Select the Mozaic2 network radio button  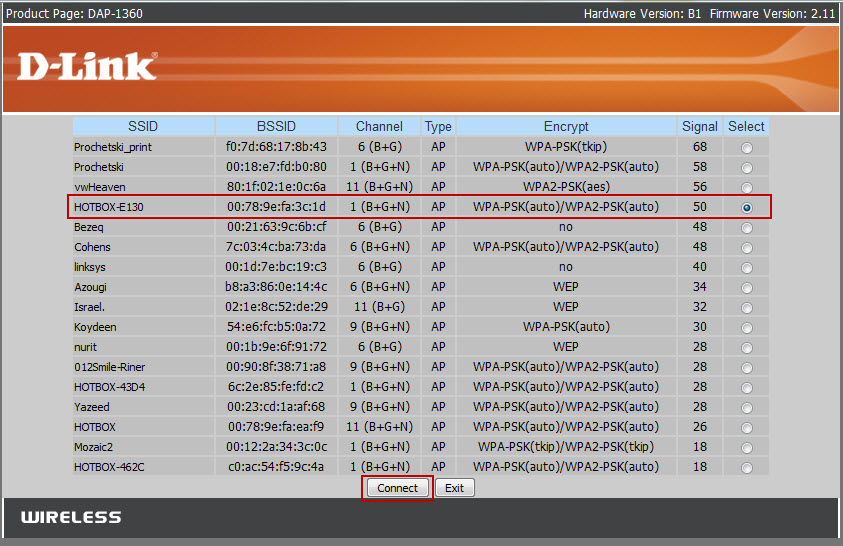746,447
